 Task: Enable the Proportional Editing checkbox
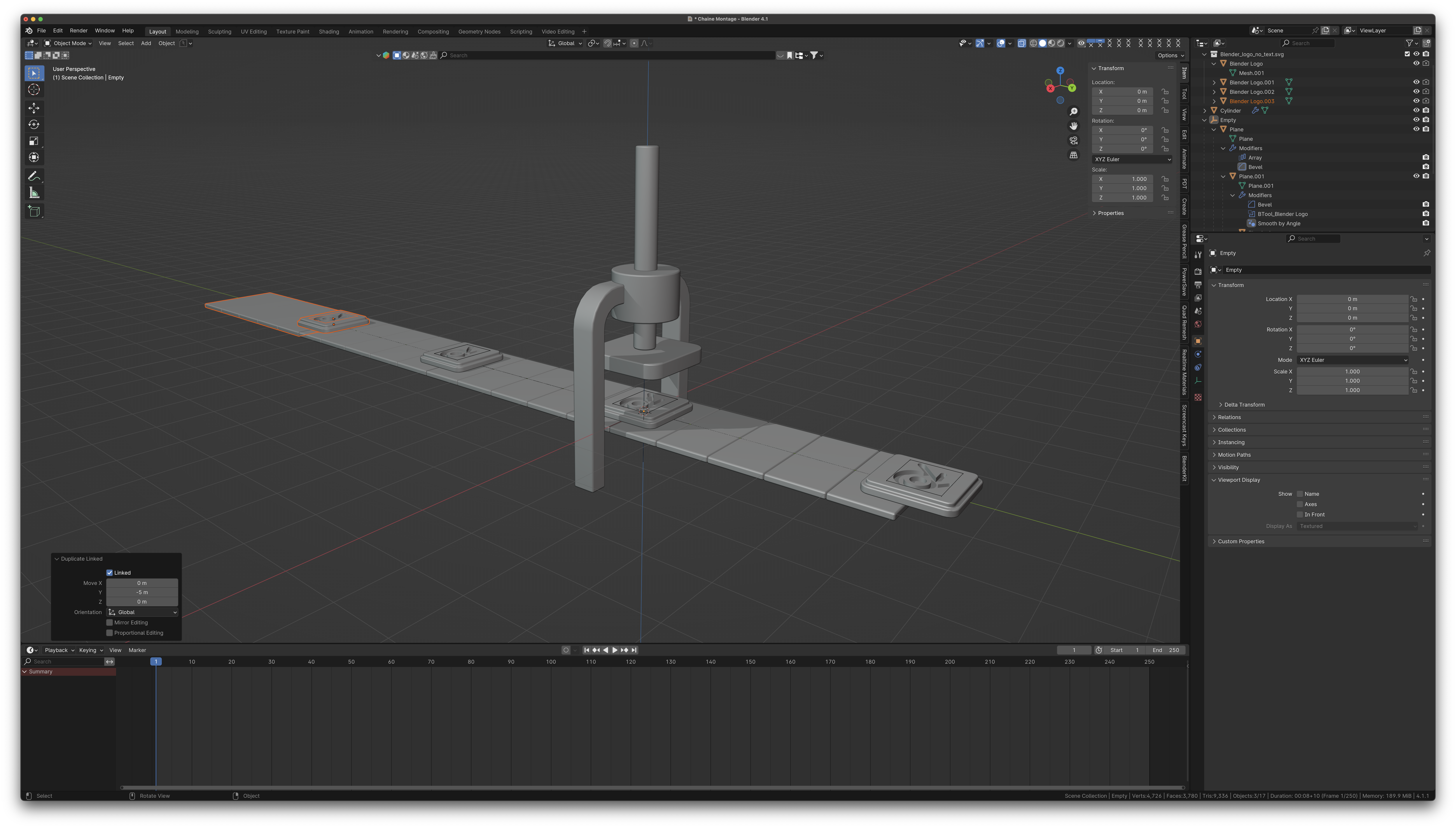click(x=110, y=633)
